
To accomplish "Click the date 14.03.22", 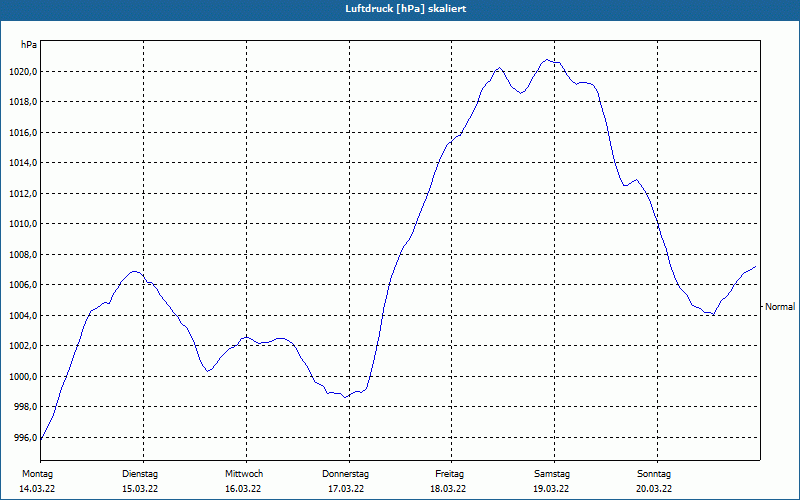I will [x=37, y=489].
